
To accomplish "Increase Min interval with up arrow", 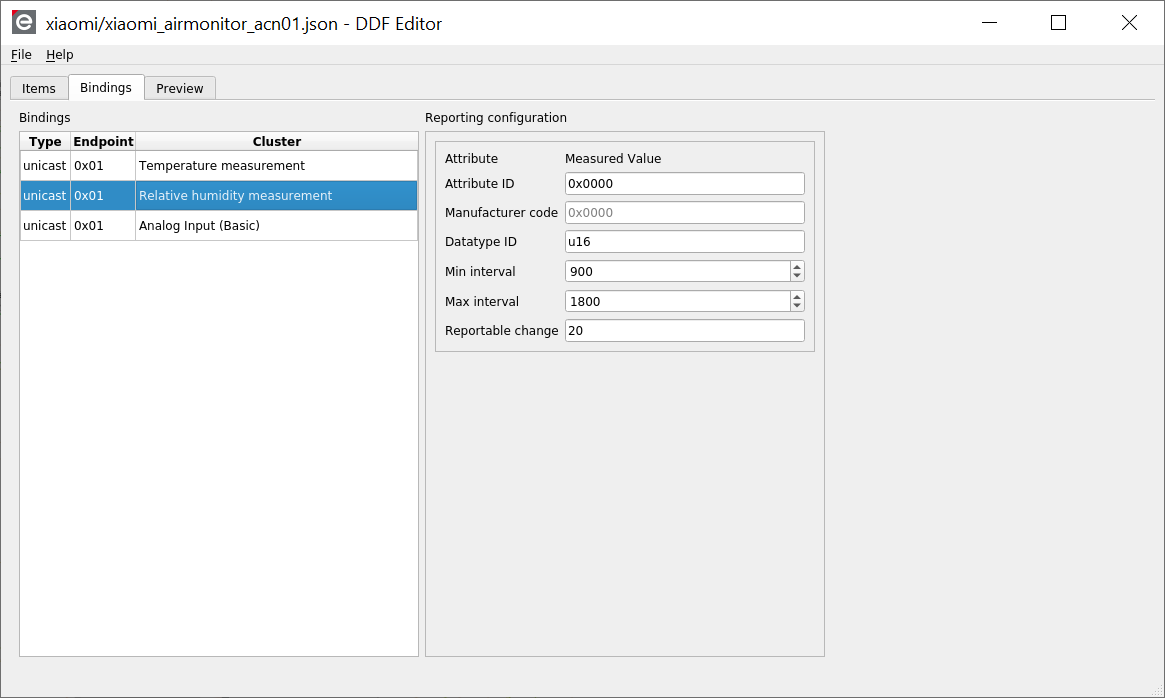I will coord(797,267).
